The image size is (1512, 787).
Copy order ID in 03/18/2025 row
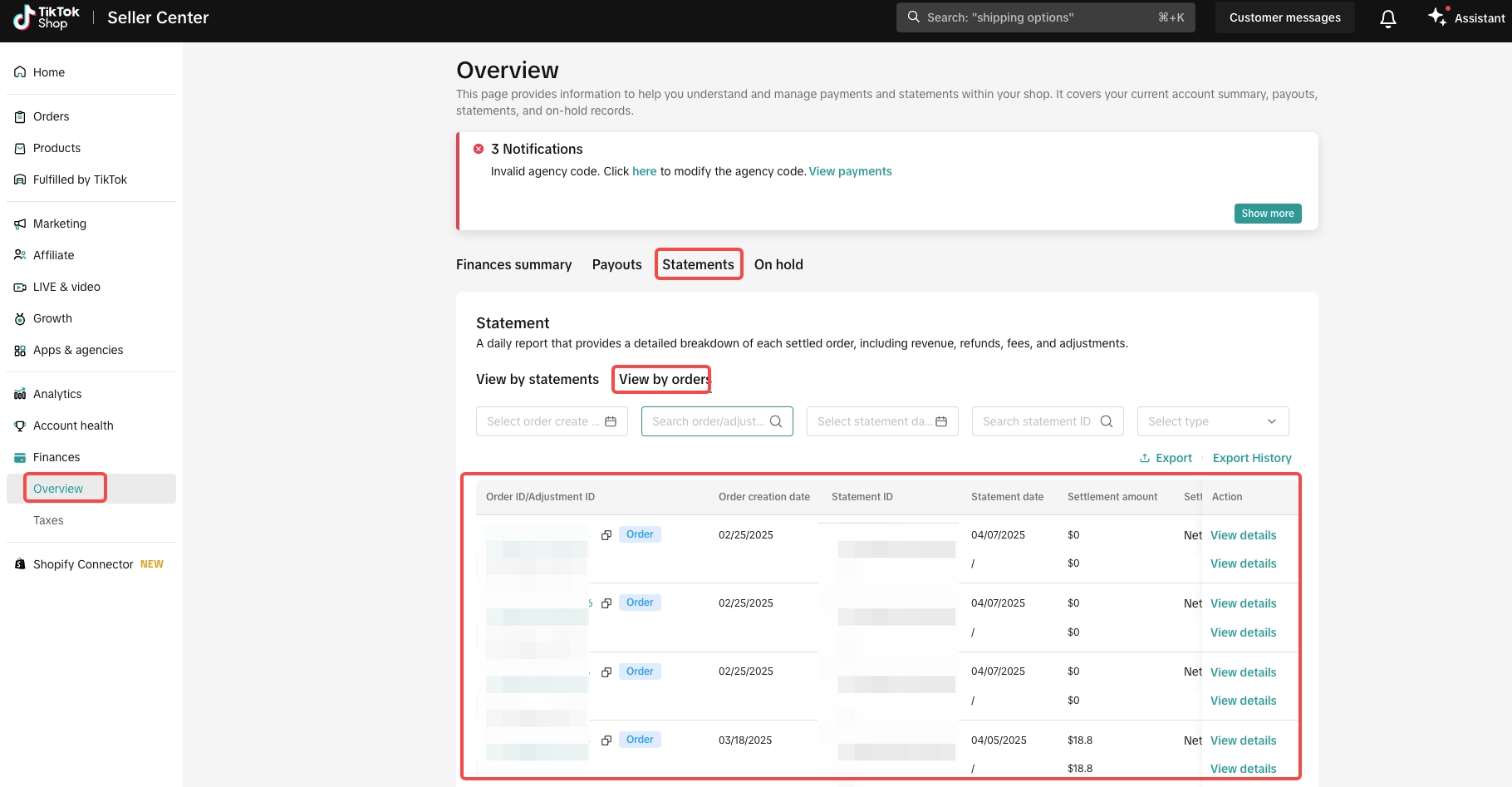click(x=606, y=740)
